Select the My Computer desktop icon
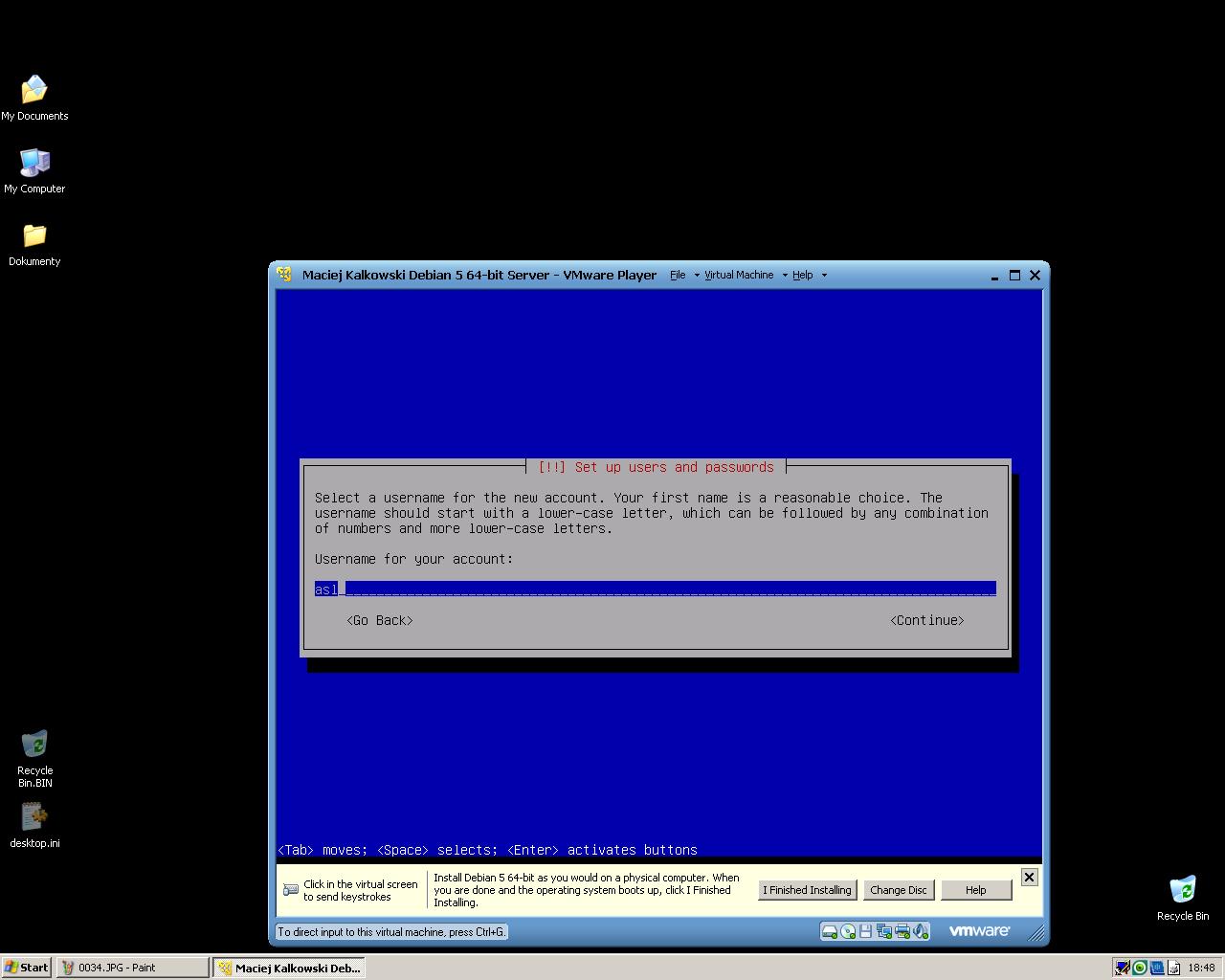Screen dimensions: 1225x980 pyautogui.click(x=34, y=171)
